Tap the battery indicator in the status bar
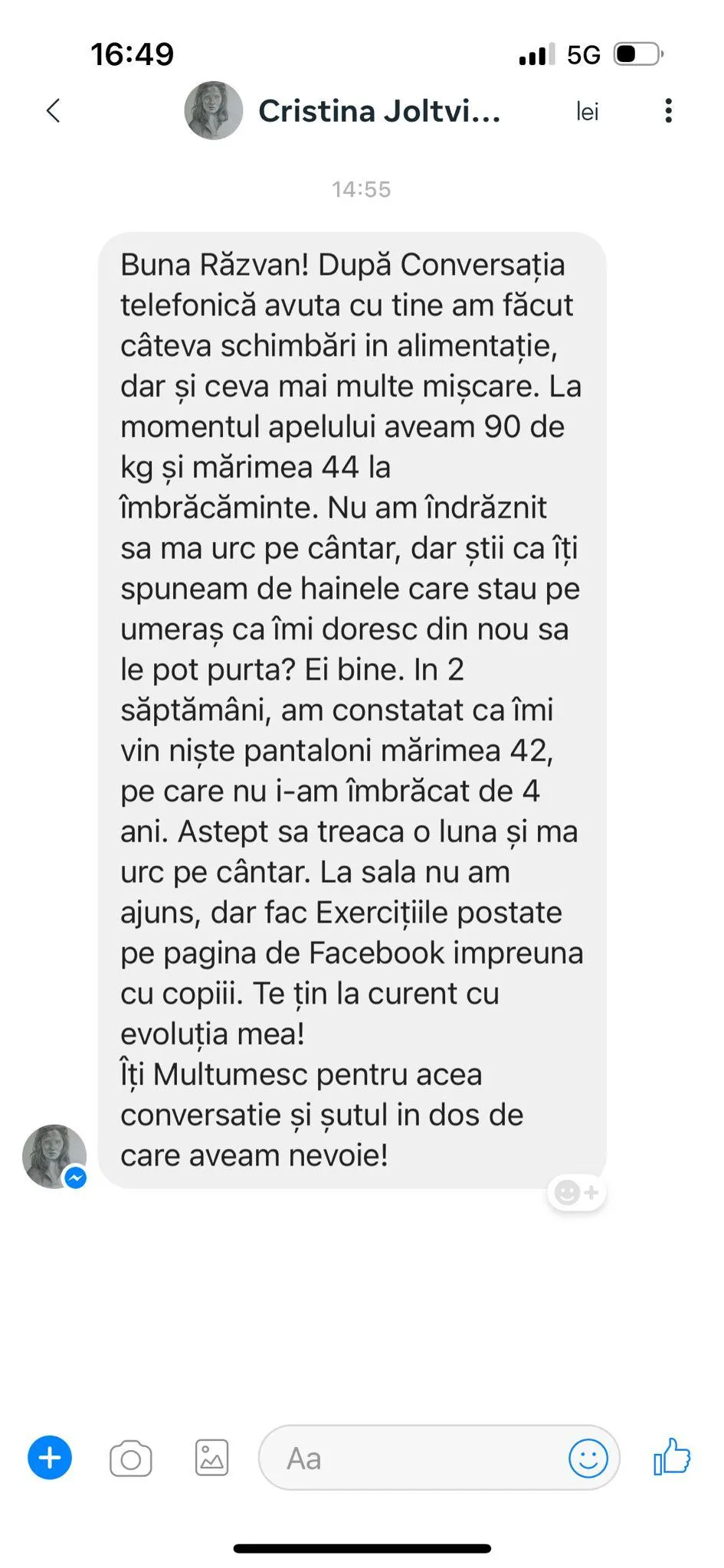The width and height of the screenshot is (724, 1568). click(638, 54)
